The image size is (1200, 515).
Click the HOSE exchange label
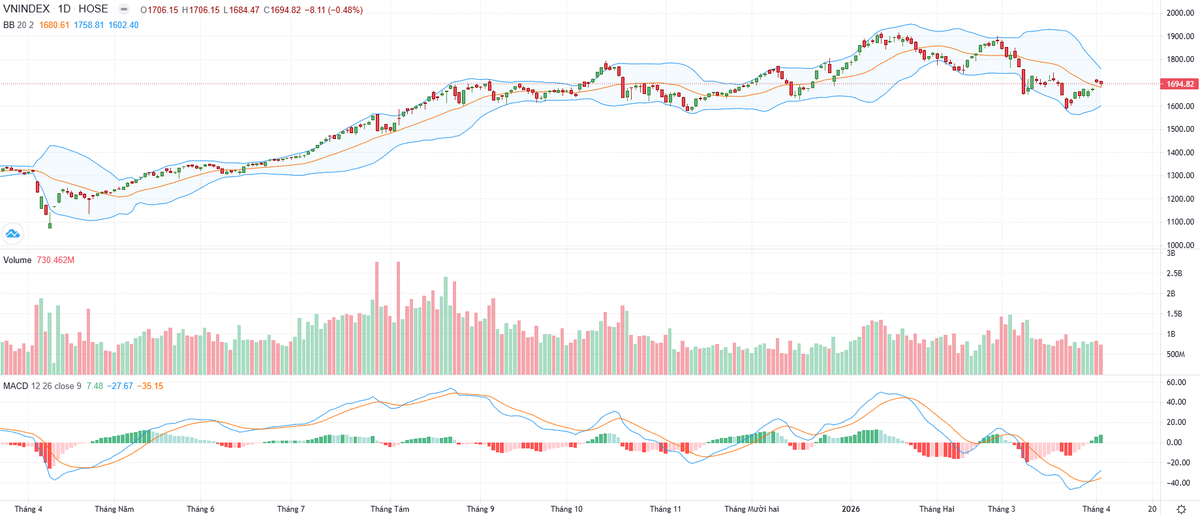coord(94,9)
